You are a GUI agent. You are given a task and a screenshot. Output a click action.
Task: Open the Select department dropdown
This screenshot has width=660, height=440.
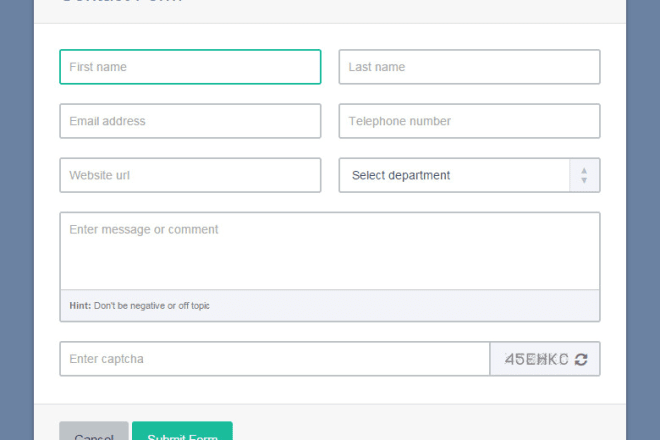[469, 175]
